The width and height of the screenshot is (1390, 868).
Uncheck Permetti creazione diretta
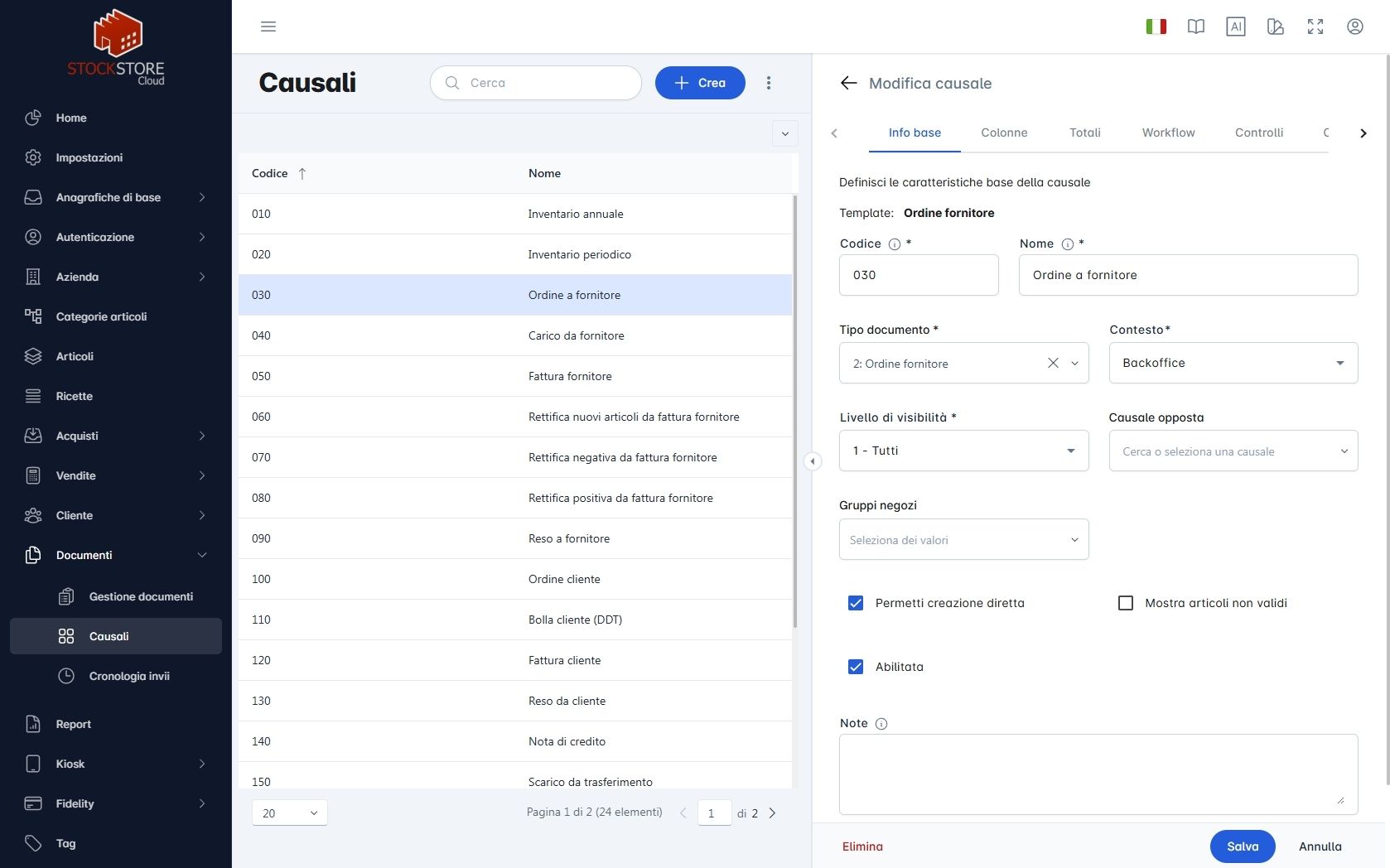click(856, 603)
